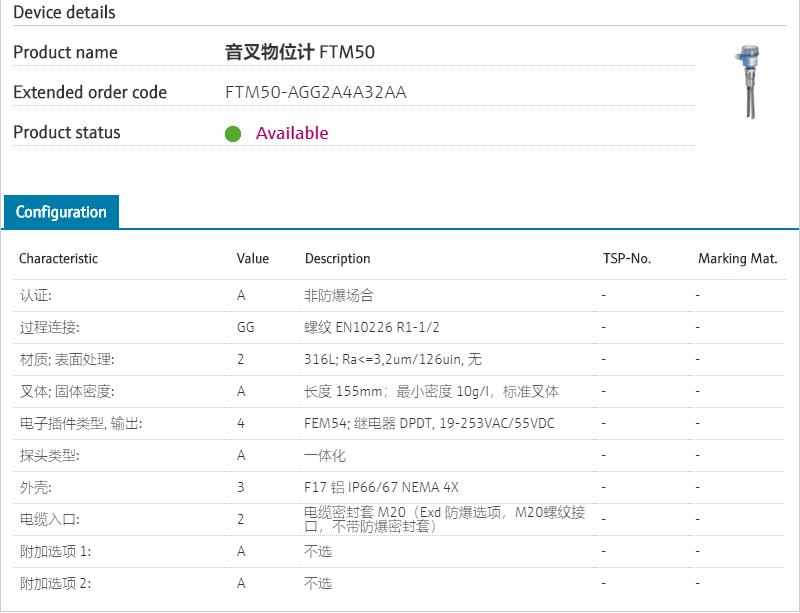Click the green Available status indicator

[x=233, y=133]
